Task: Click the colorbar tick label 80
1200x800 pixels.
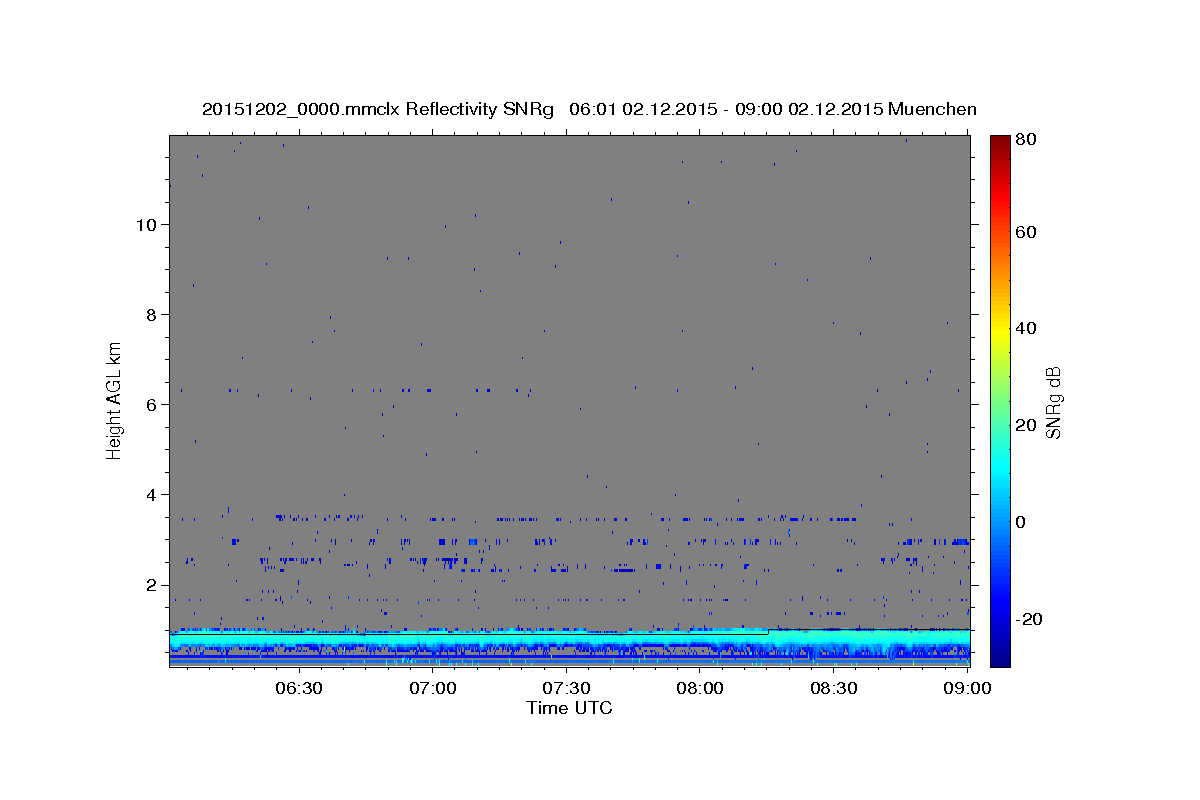Action: point(1028,141)
